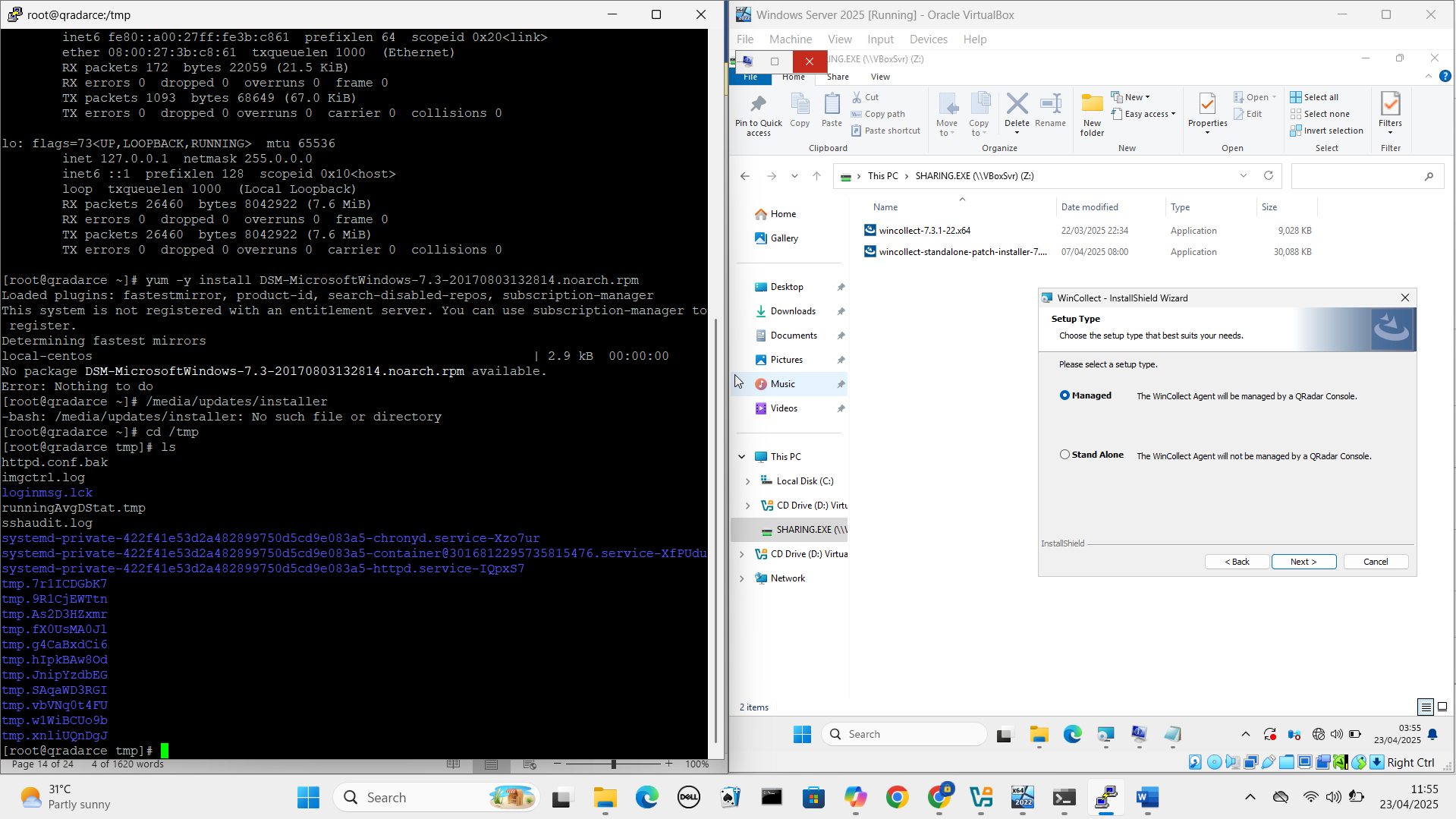
Task: Open VirtualBox Devices menu
Action: (x=928, y=39)
